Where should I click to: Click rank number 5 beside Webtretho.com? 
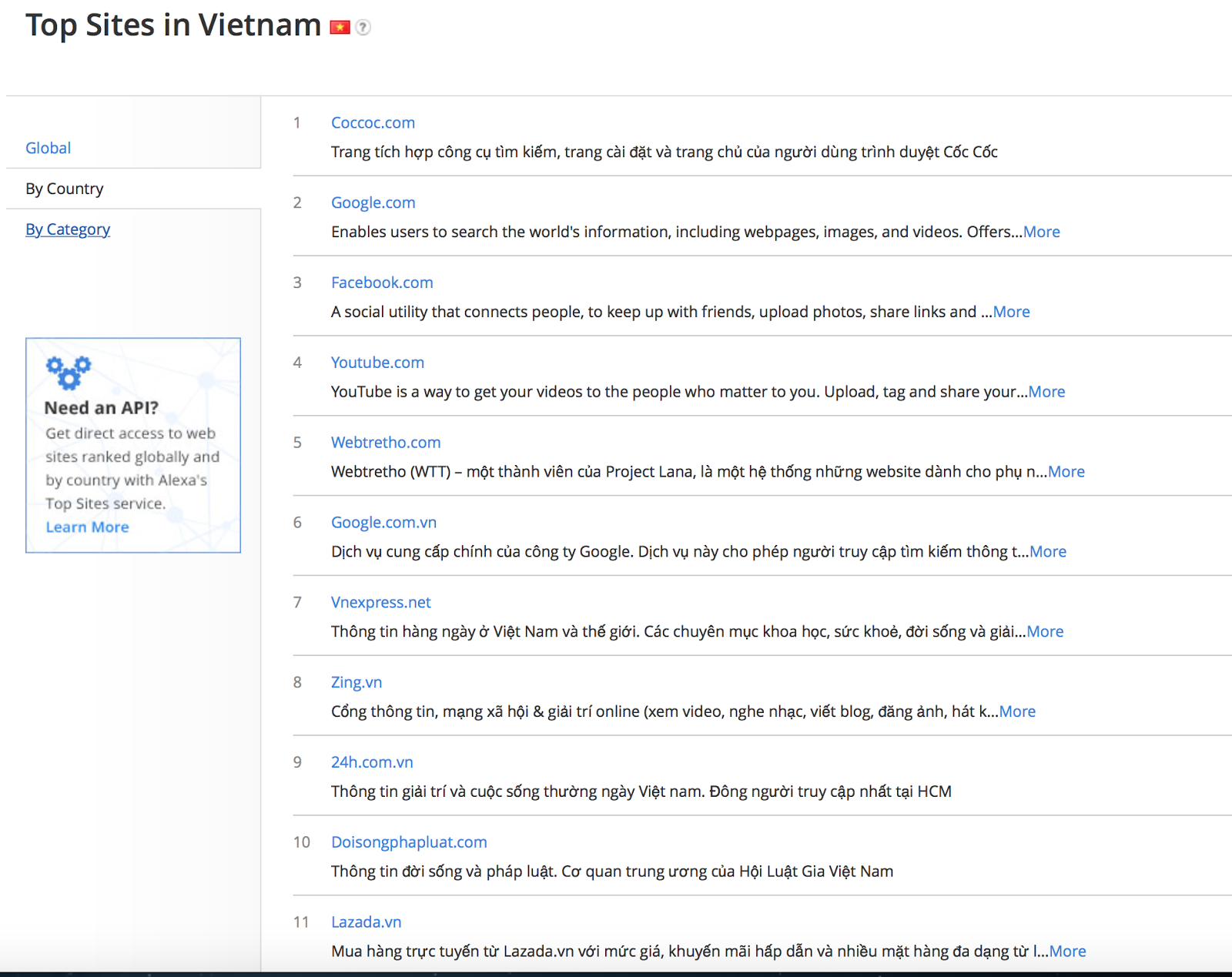[x=297, y=443]
